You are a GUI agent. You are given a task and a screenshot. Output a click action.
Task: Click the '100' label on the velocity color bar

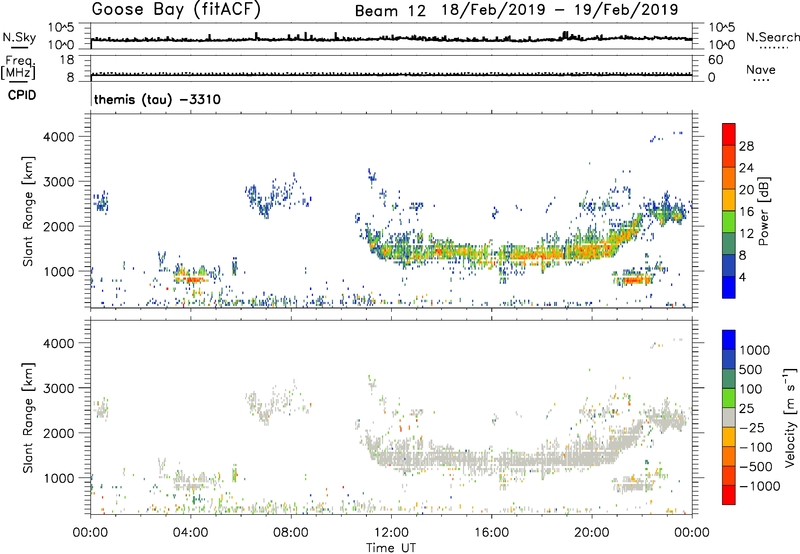[751, 389]
